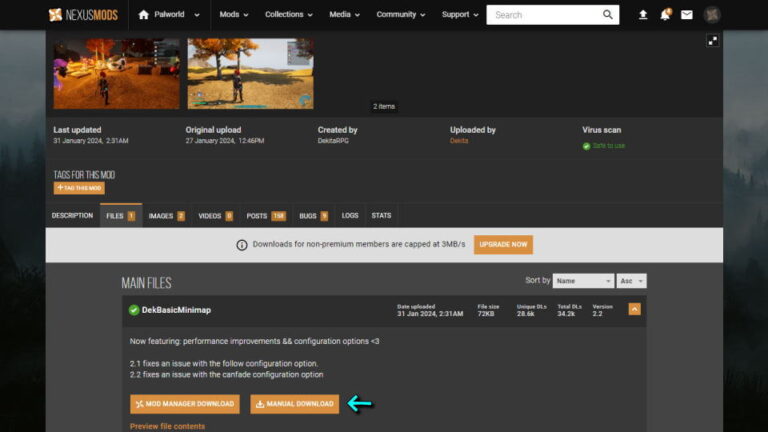768x432 pixels.
Task: Click the search magnifier icon
Action: coord(607,15)
